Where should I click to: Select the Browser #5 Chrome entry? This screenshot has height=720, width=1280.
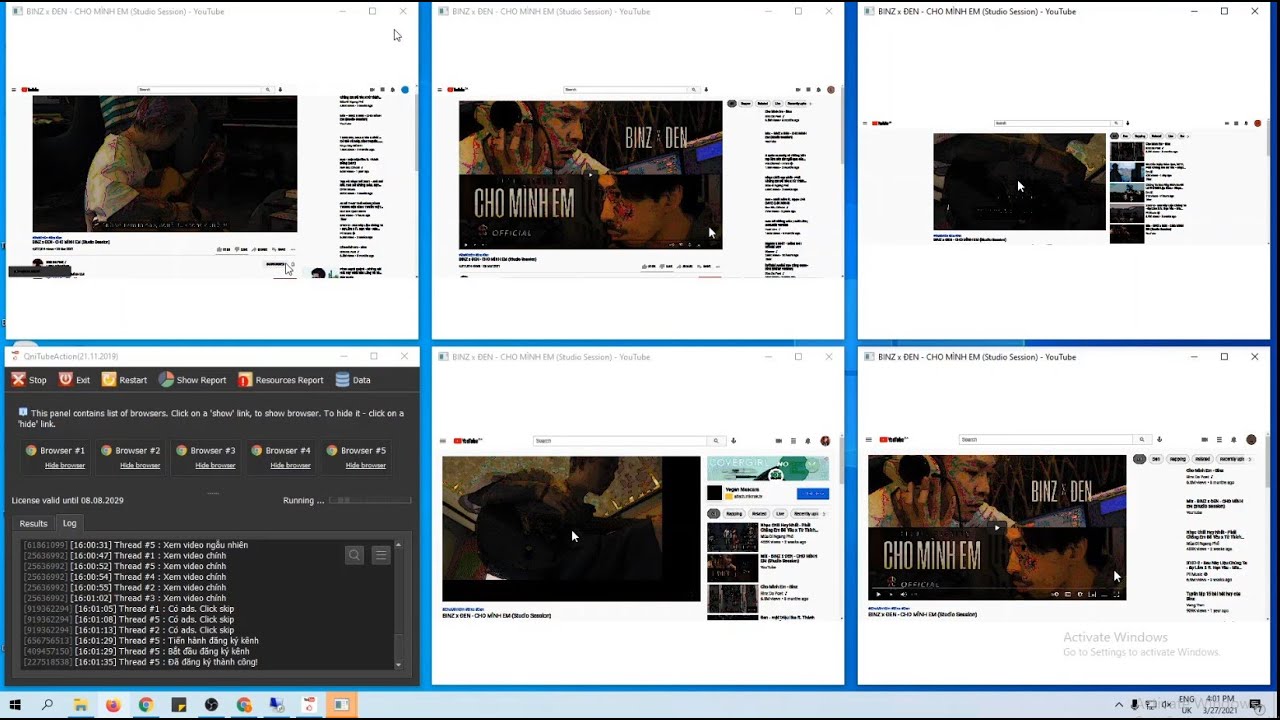click(356, 450)
